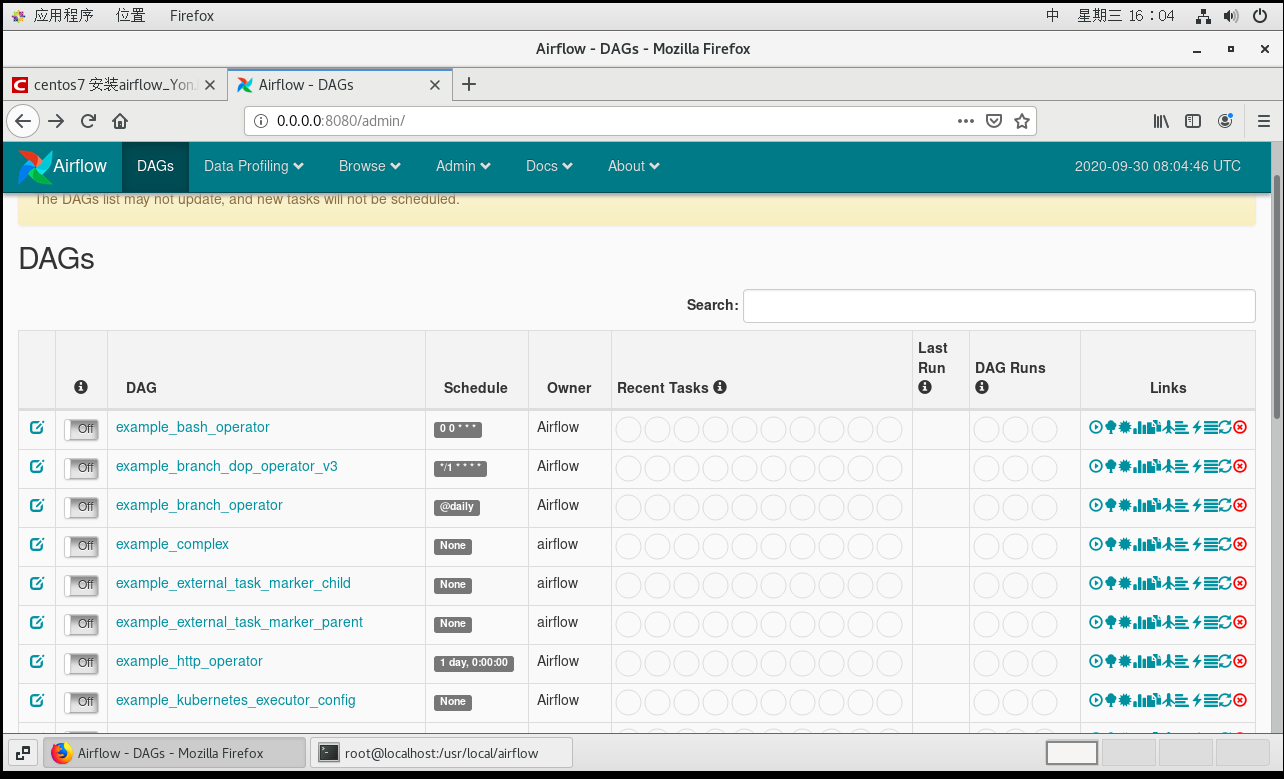Open Task Tries for example_external_task_marker_child
The image size is (1284, 779).
[1154, 583]
